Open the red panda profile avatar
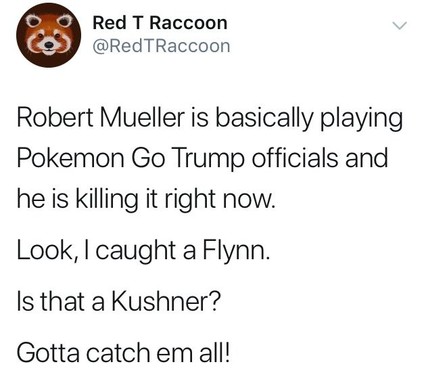The width and height of the screenshot is (424, 377). (x=49, y=35)
